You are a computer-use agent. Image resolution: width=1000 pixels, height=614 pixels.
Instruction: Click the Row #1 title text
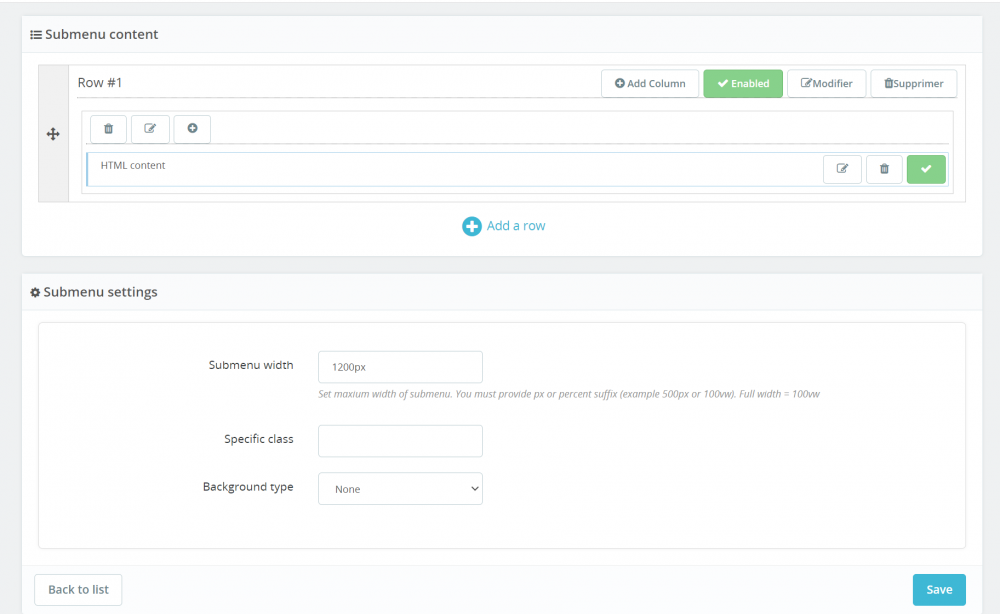[x=99, y=83]
